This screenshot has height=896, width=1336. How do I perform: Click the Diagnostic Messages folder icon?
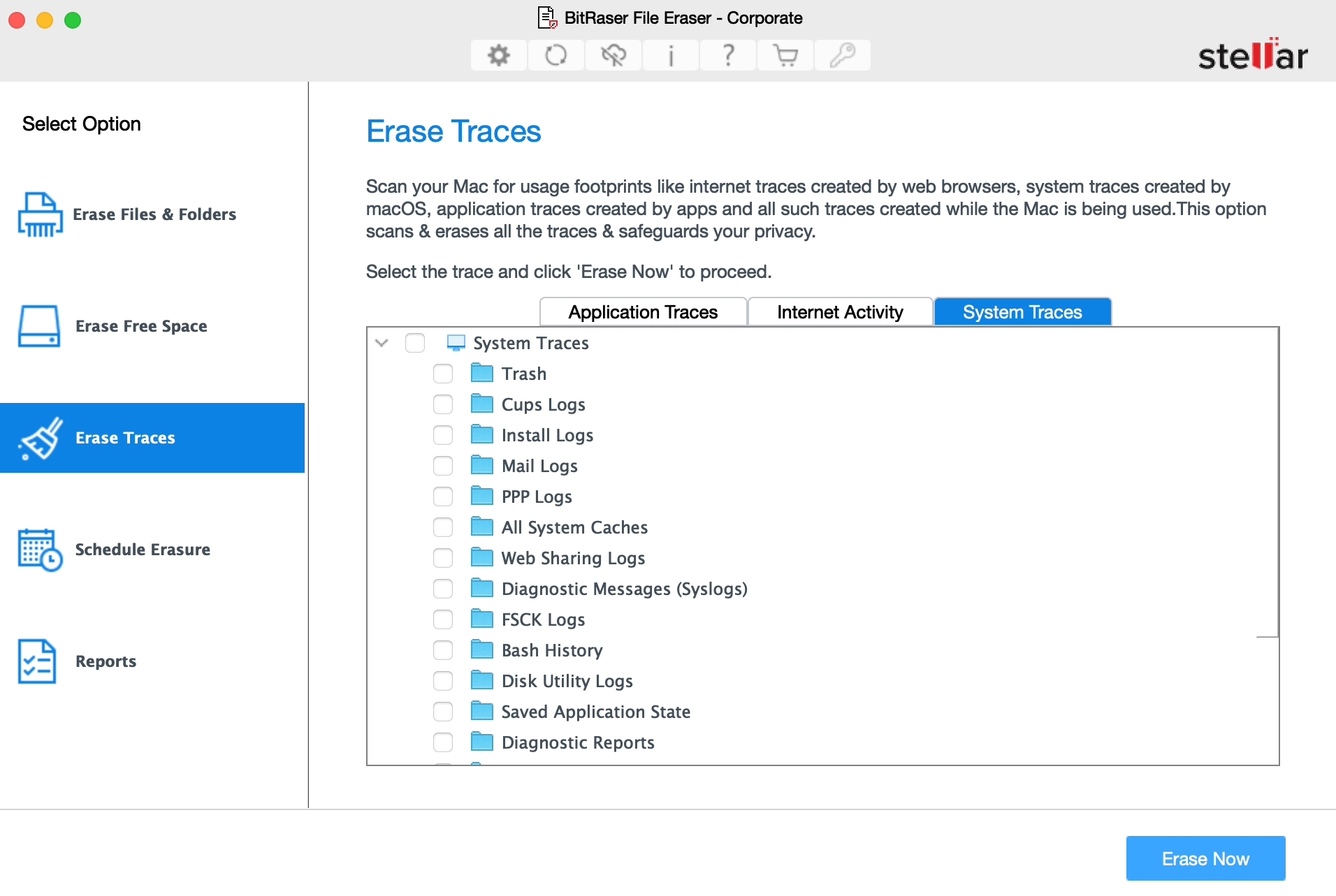click(x=482, y=588)
